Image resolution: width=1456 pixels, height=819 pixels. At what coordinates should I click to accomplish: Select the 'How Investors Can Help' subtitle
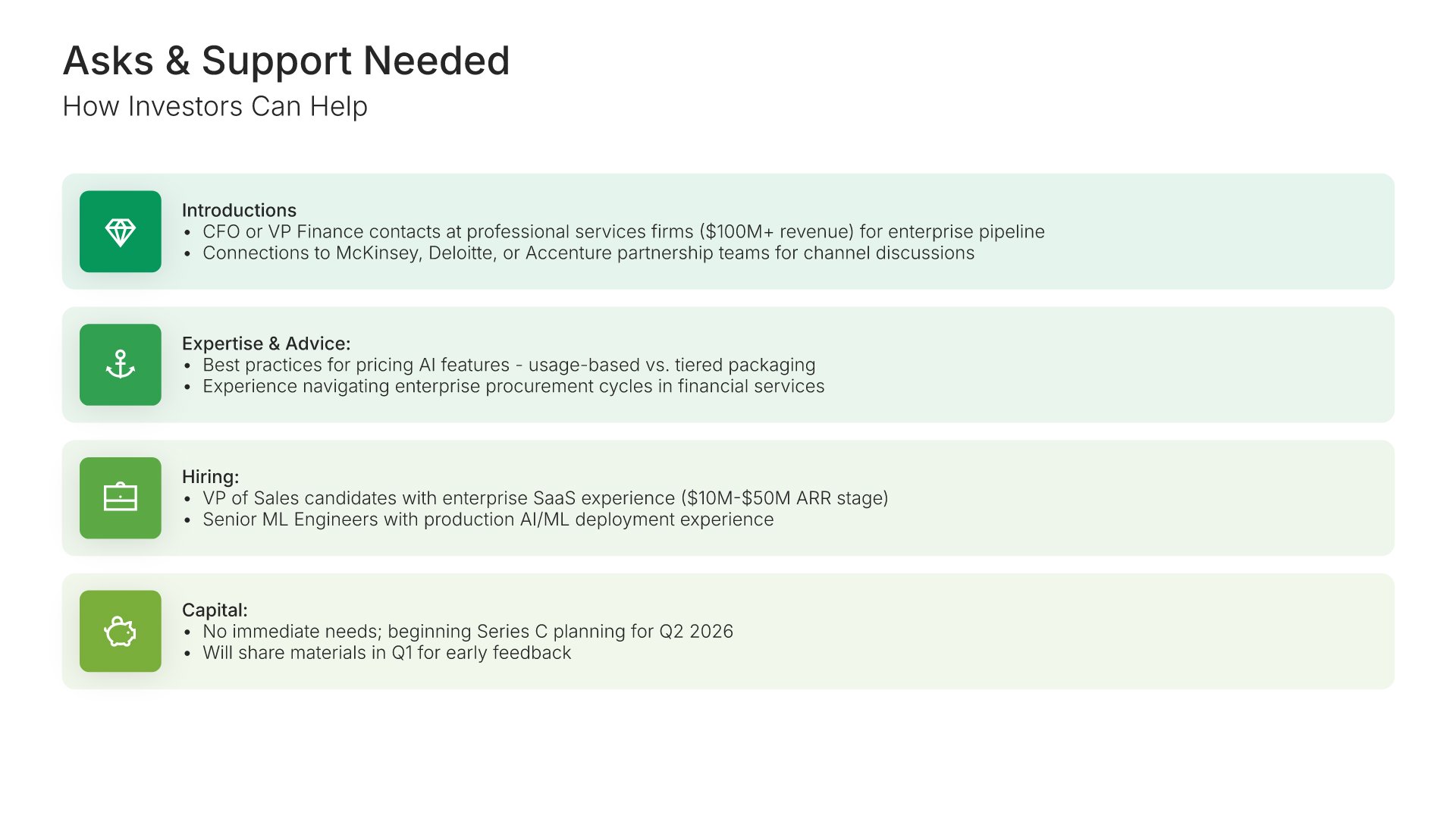pos(215,106)
